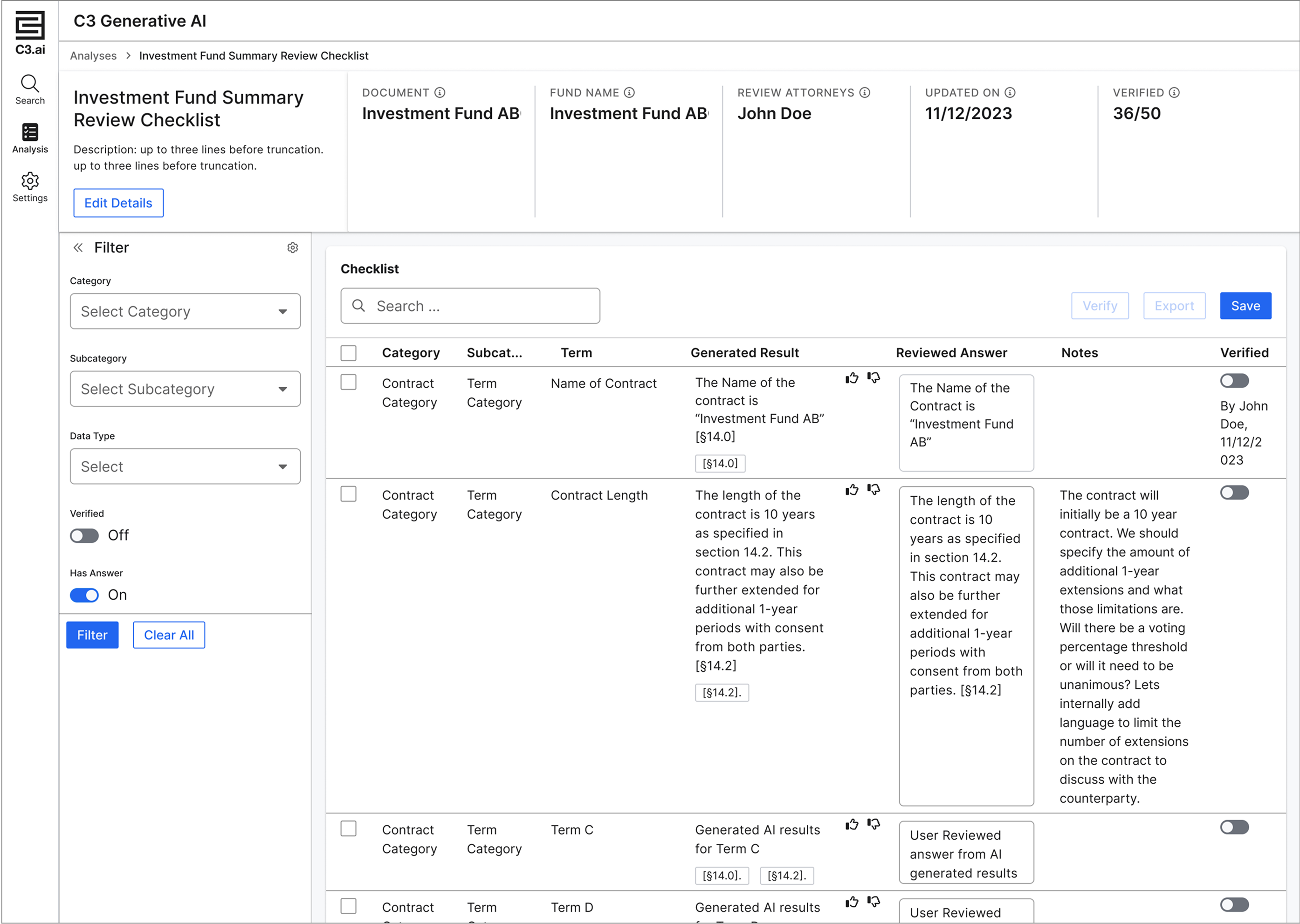Expand the Data Type dropdown
1300x924 pixels.
185,466
